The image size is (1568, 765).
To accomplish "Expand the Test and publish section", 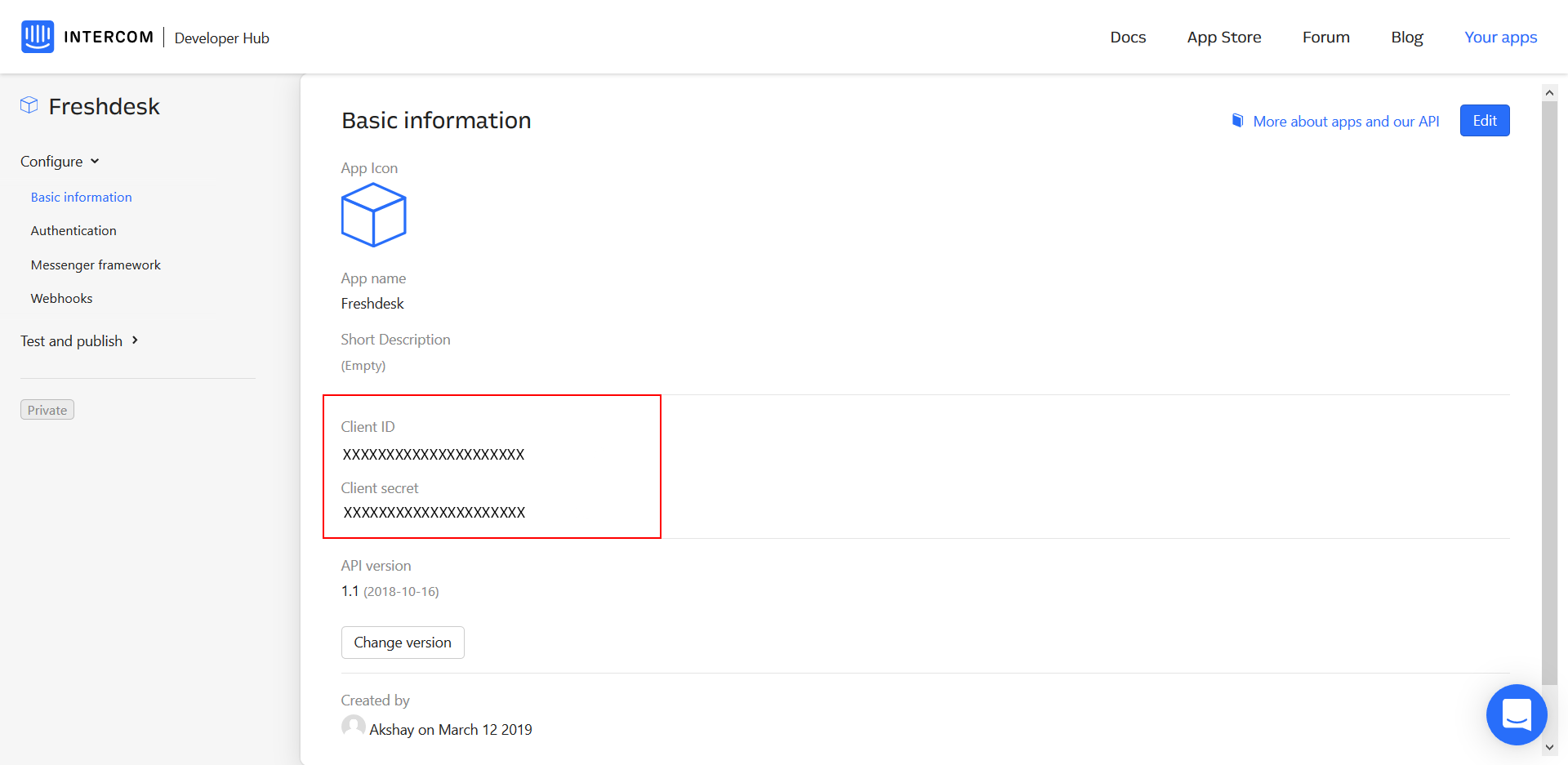I will coord(79,341).
